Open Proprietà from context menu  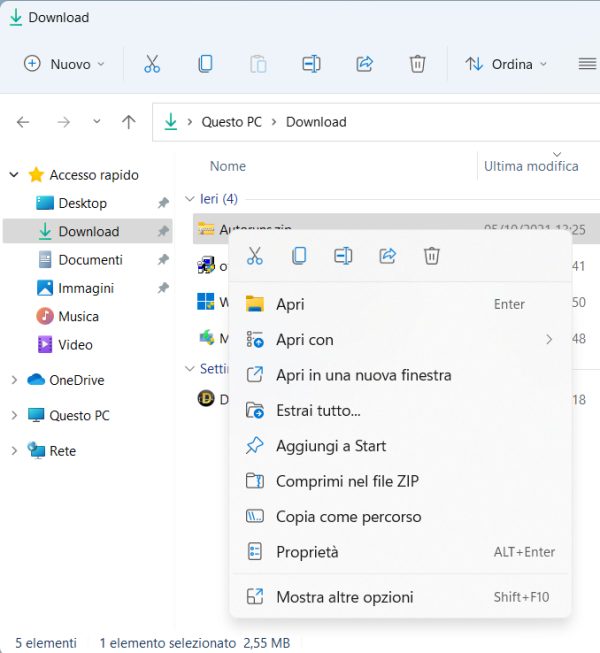[307, 552]
